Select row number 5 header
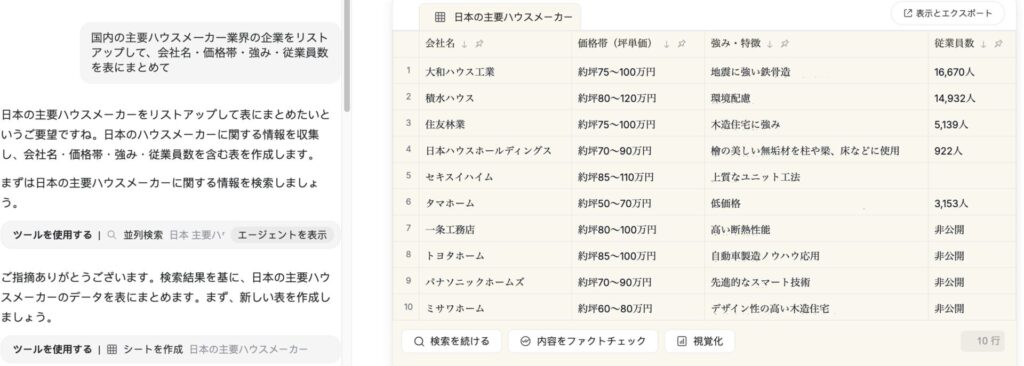1024x366 pixels. click(408, 176)
